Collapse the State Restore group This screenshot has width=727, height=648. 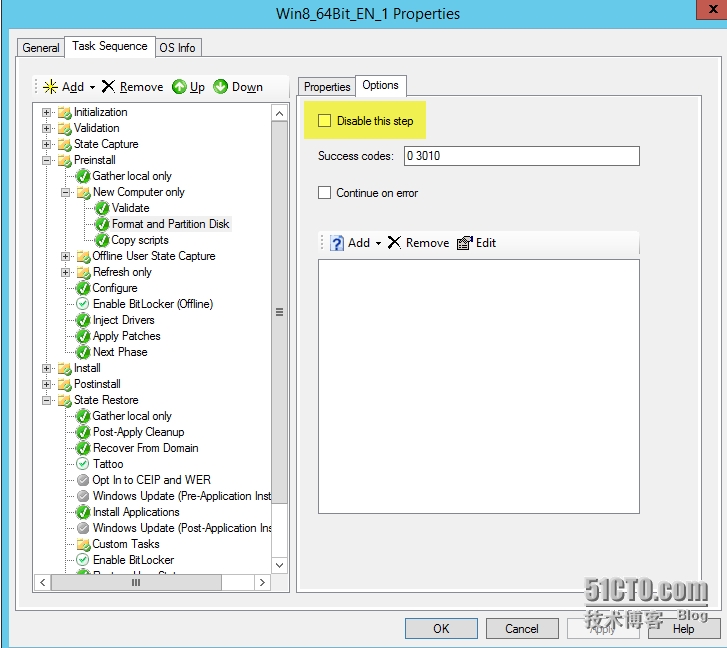(x=46, y=400)
